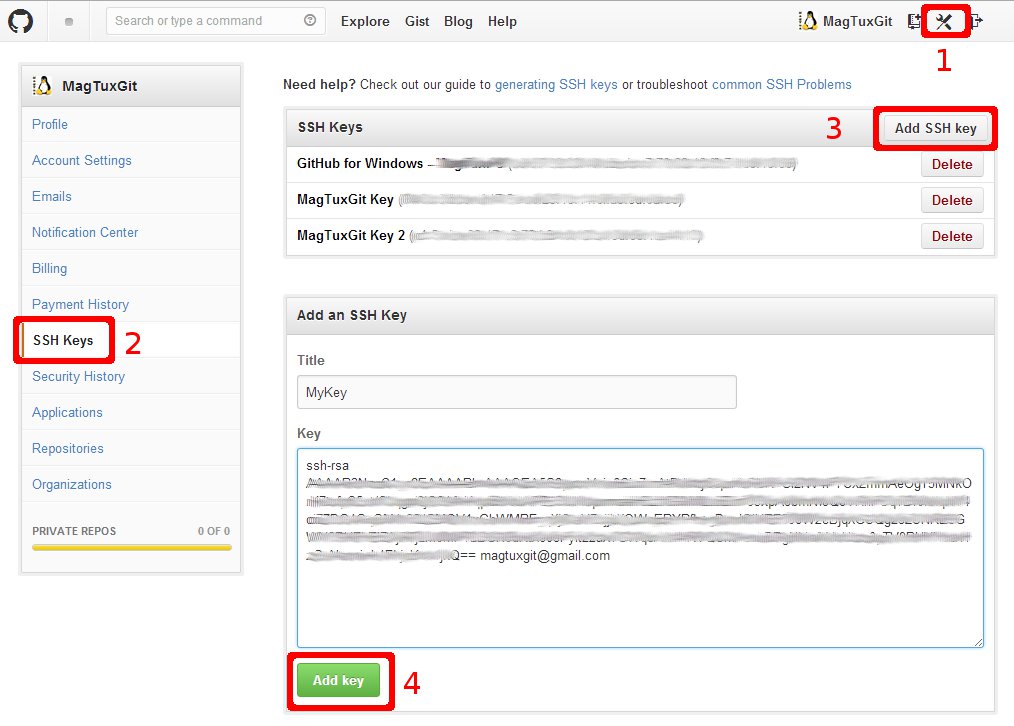Select the 'GitHub for Windows' key name
This screenshot has width=1014, height=726.
[360, 163]
